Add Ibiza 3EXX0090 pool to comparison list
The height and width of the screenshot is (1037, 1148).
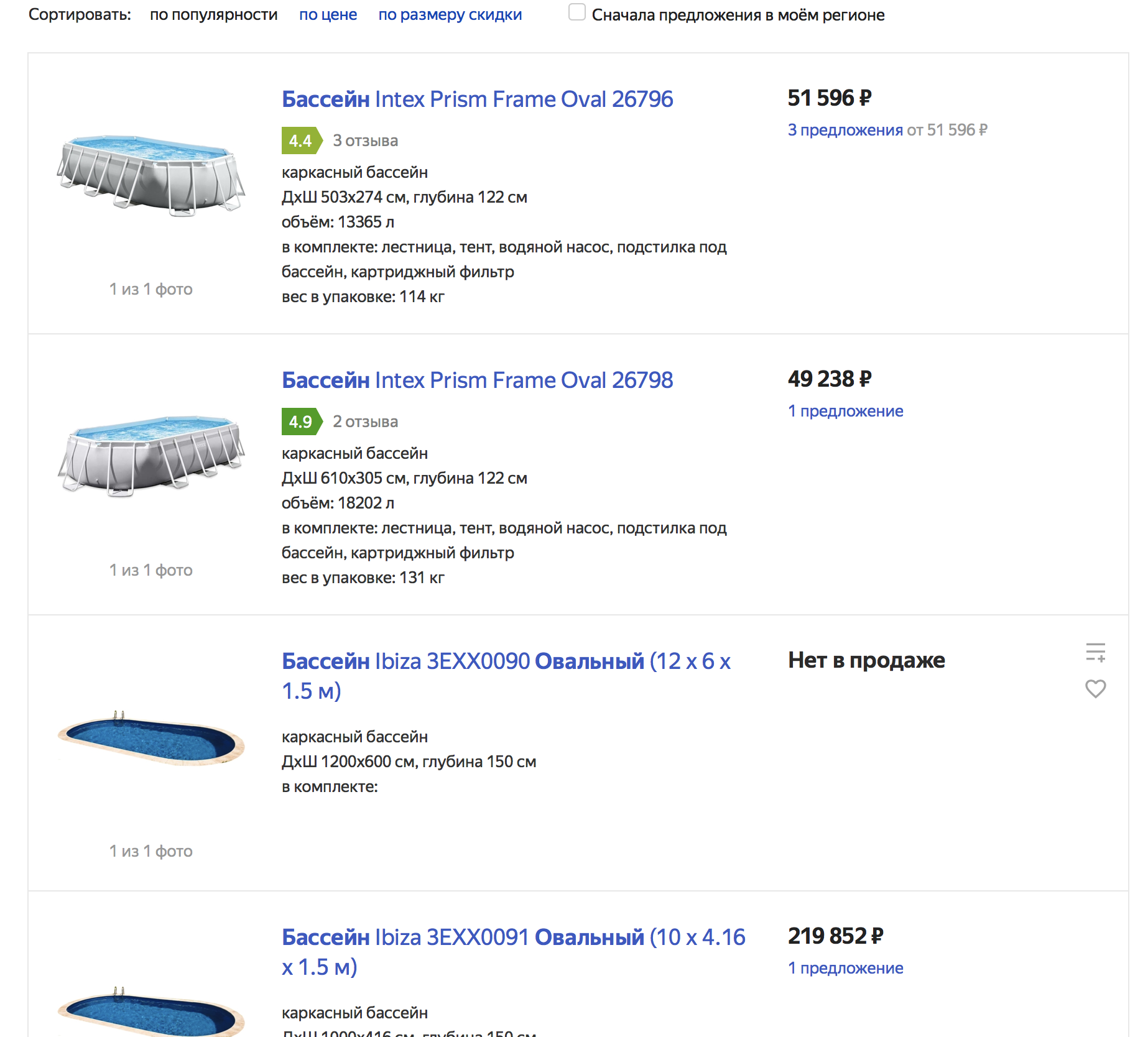point(1095,652)
